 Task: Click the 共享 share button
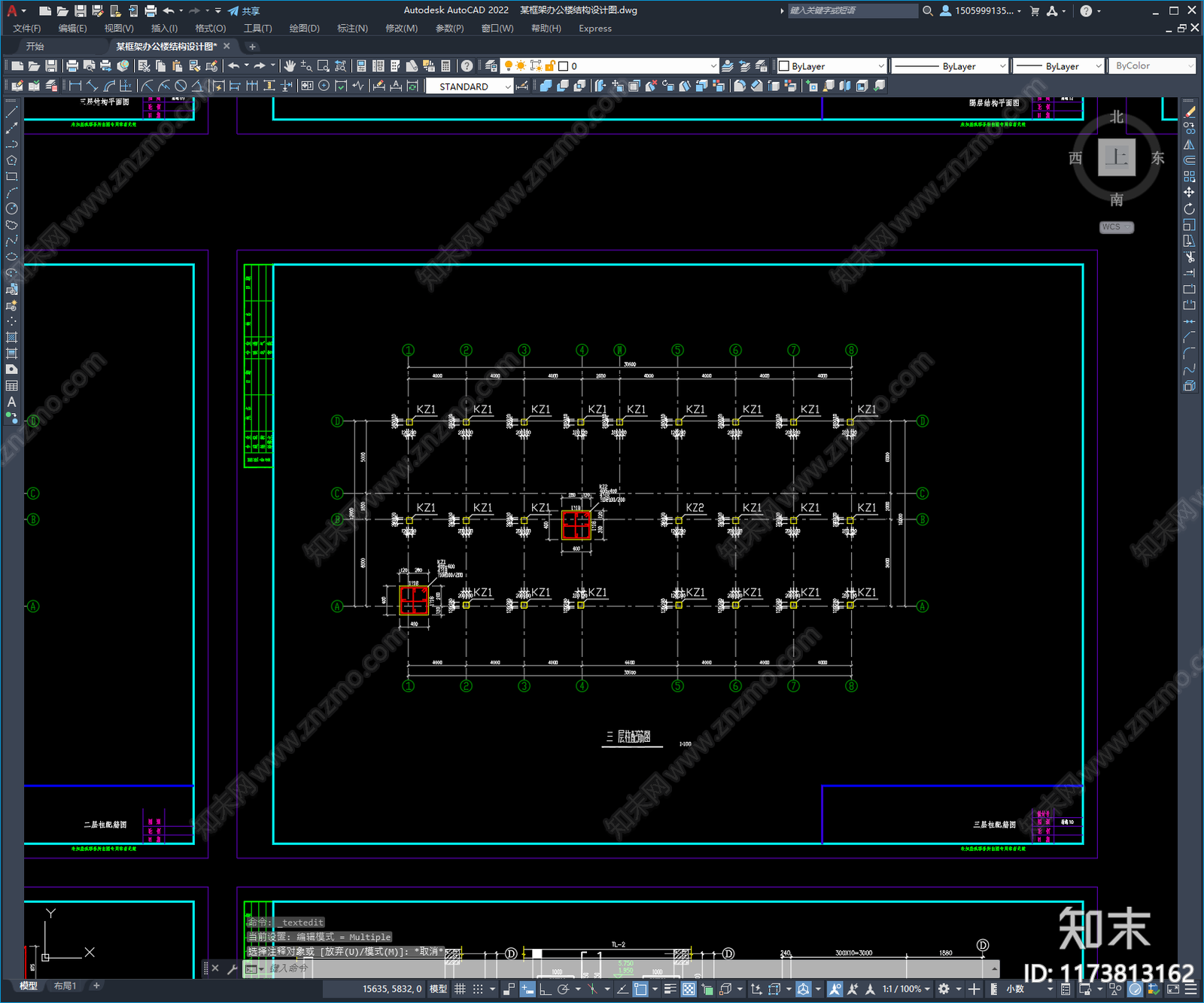click(244, 11)
